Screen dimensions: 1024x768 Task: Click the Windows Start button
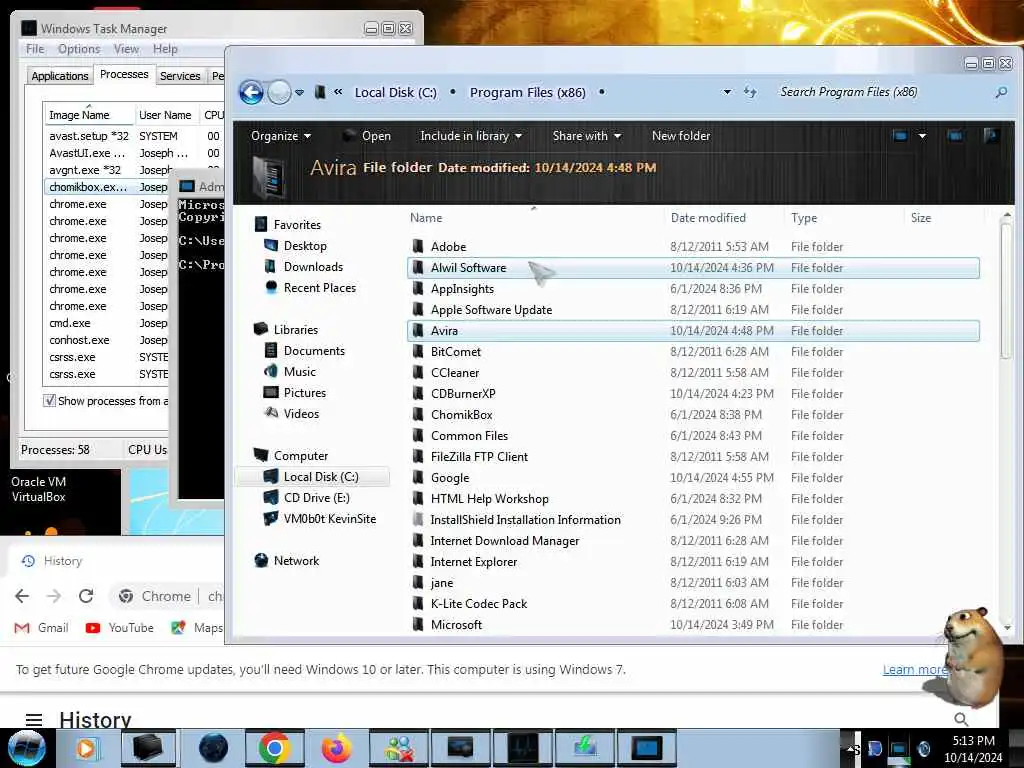click(26, 748)
